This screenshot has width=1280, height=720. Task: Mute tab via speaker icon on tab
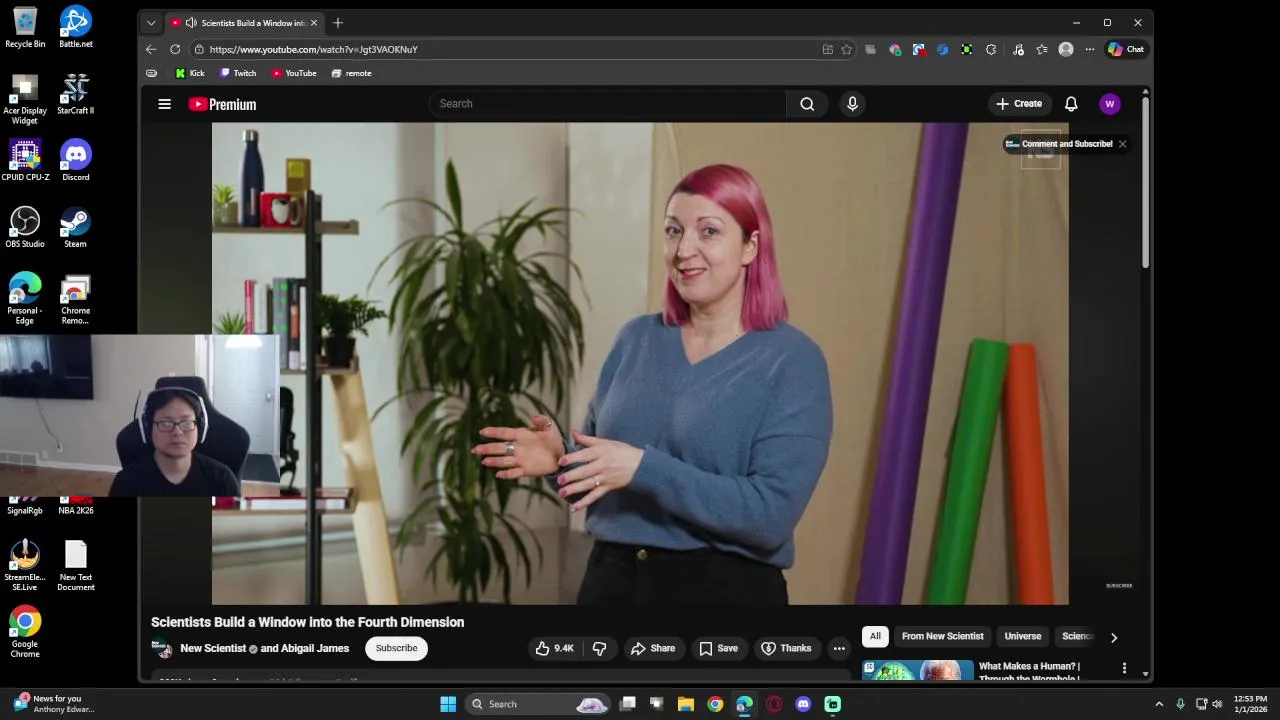190,22
